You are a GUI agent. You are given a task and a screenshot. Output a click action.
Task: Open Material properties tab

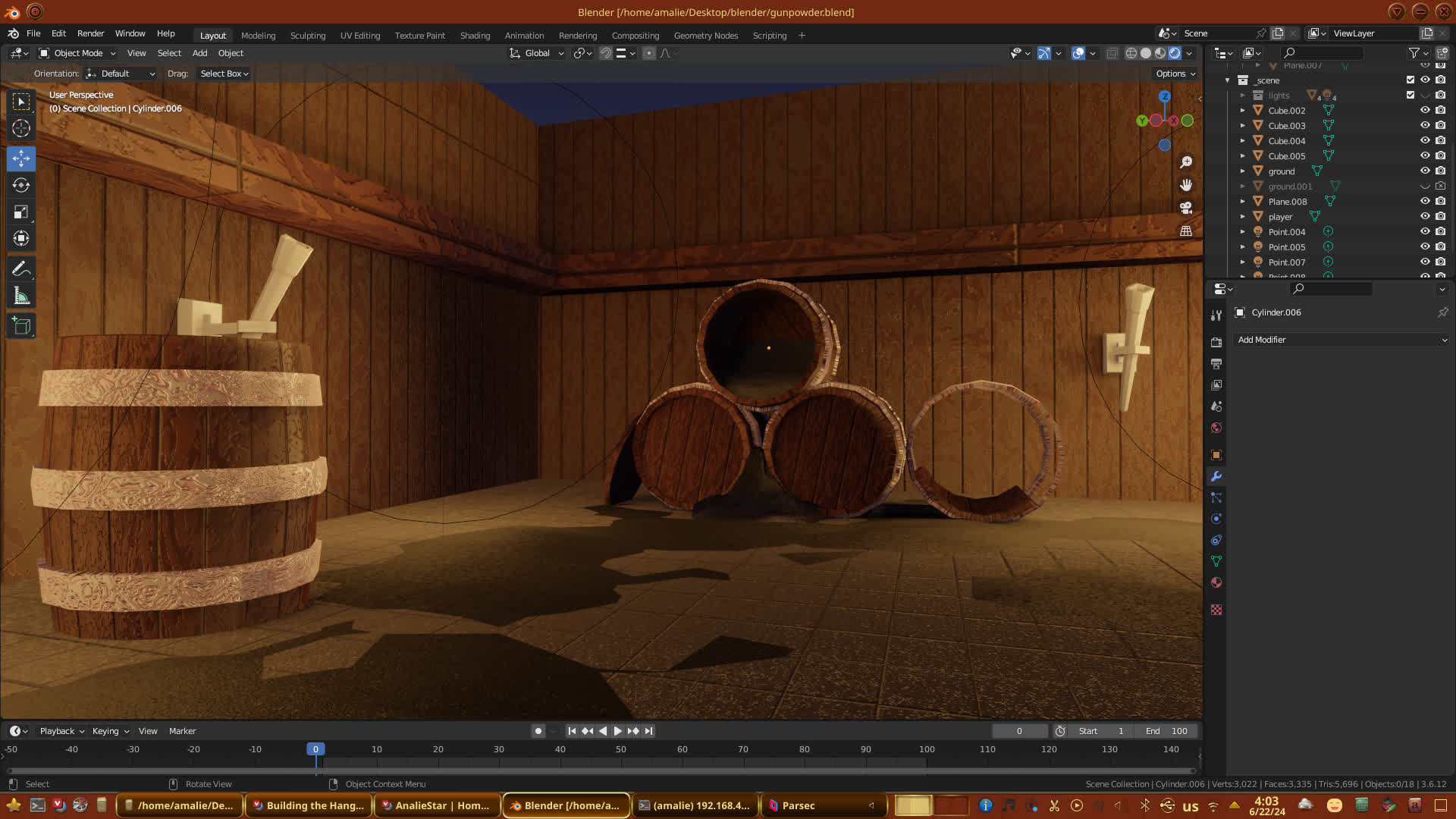tap(1216, 582)
